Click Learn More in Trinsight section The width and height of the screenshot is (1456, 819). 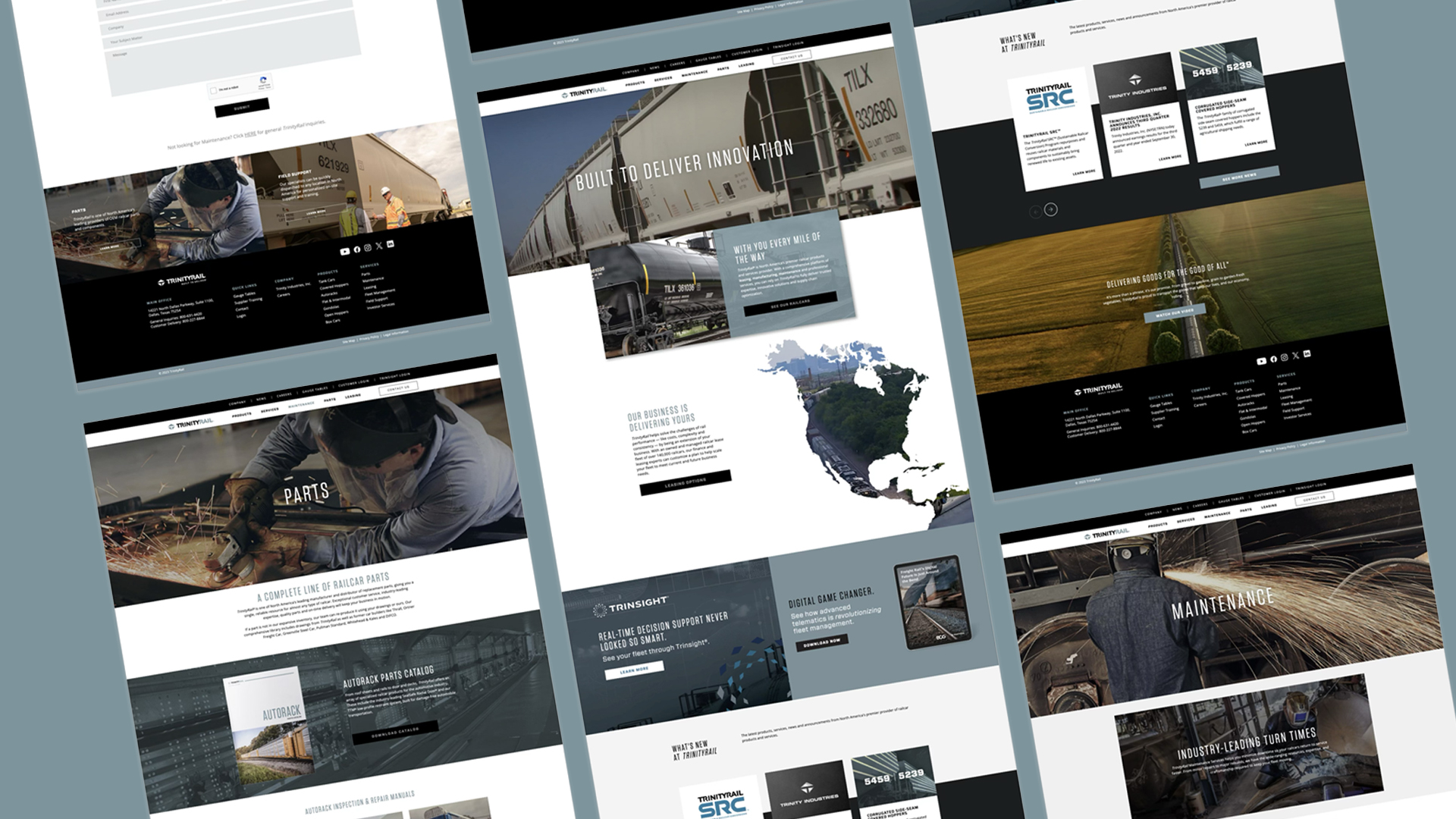point(635,670)
